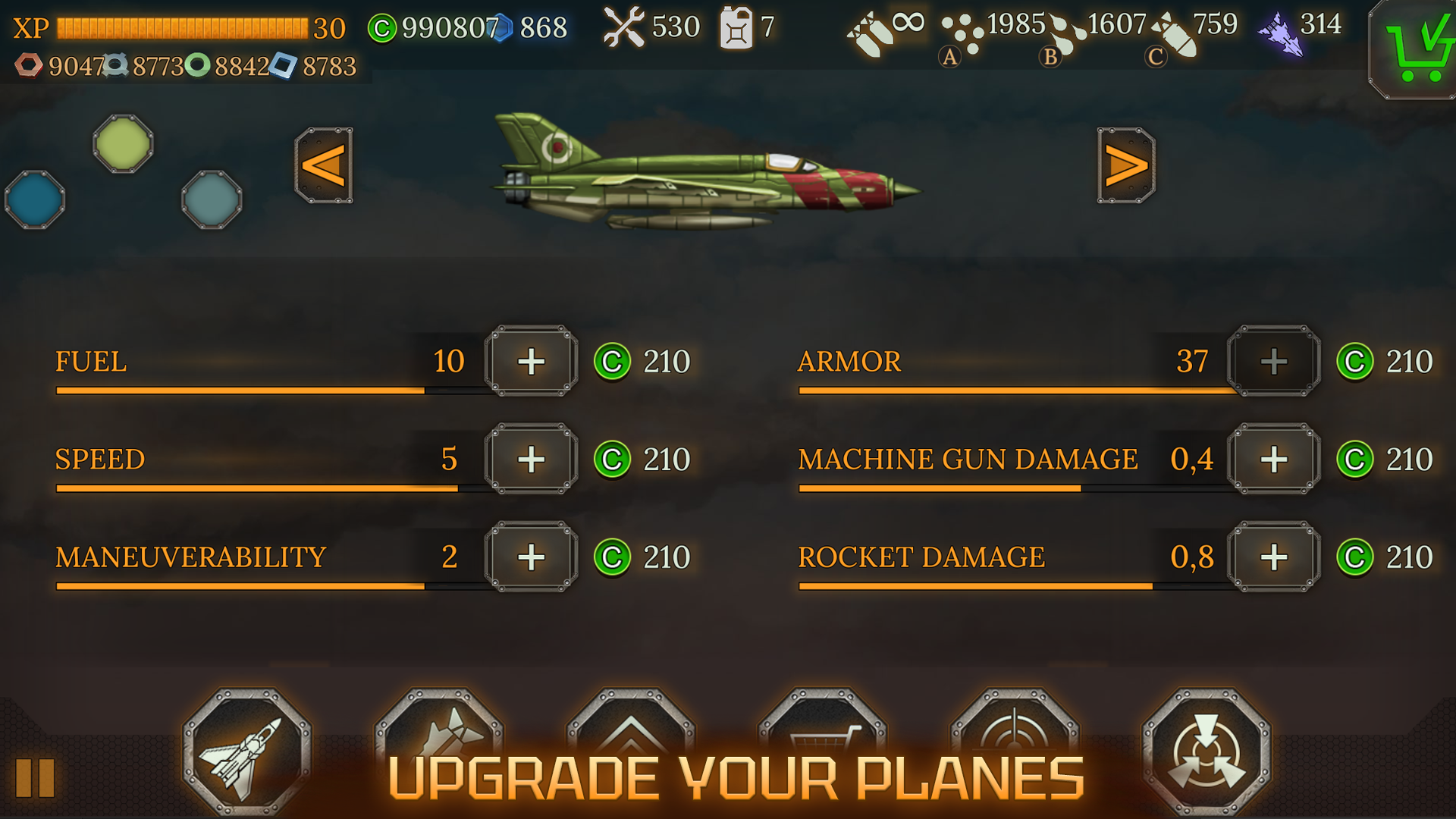Pick the gray-teal color swatch
Image resolution: width=1456 pixels, height=819 pixels.
click(x=212, y=199)
